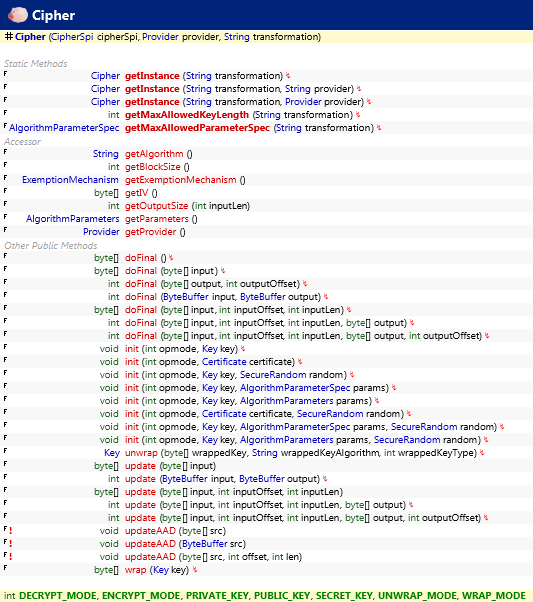
Task: Click the F final marker beside getProvider
Action: pos(5,230)
